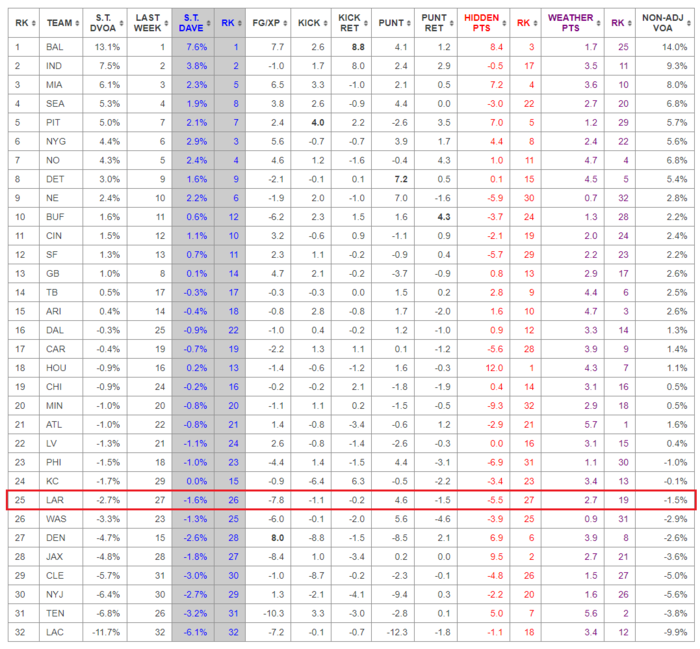Screen dimensions: 700x649
Task: Select the GB team cell
Action: 61,274
